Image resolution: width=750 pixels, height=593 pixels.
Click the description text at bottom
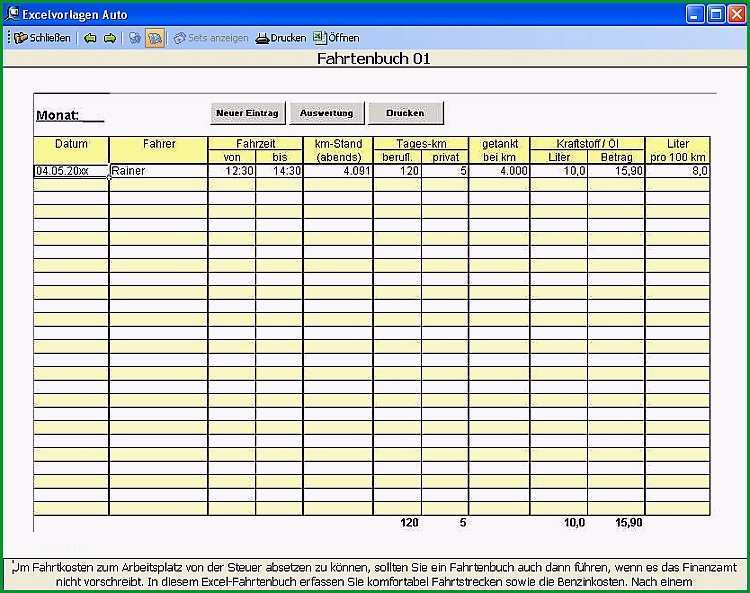(375, 575)
